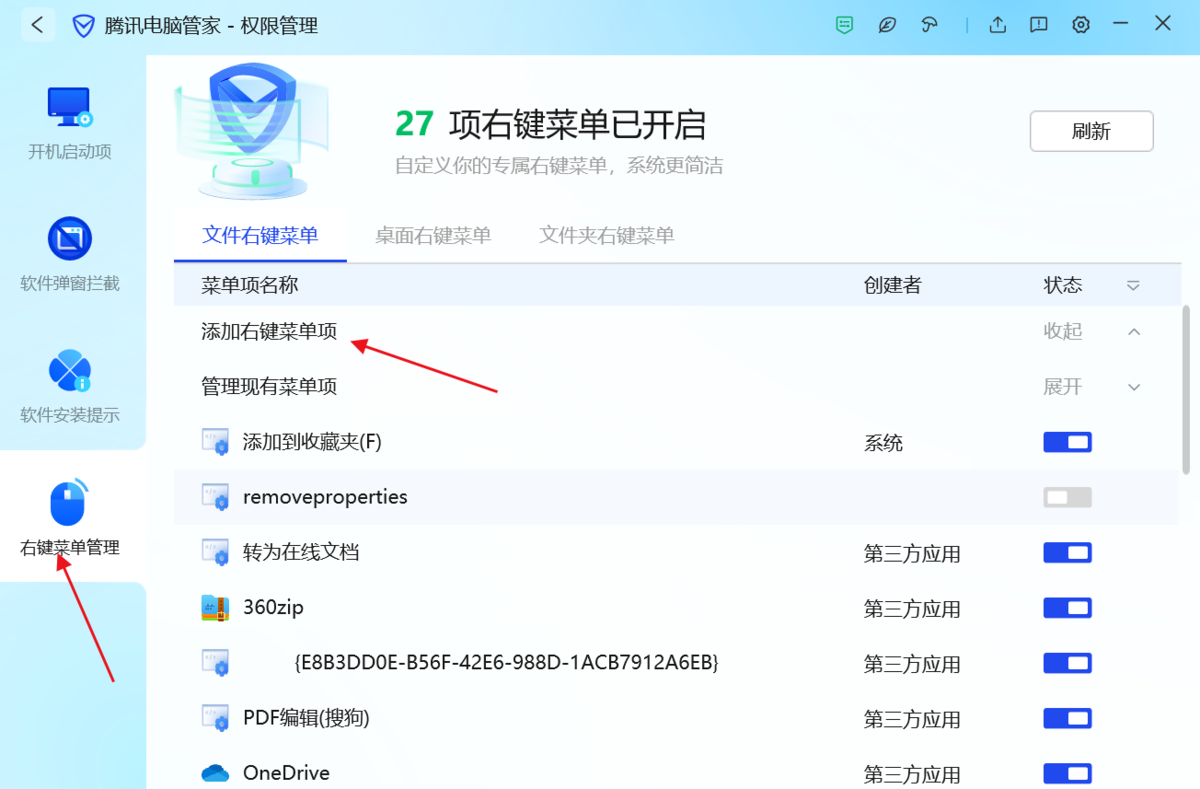Click the 自定义你的专属右键菜单 subtitle
The width and height of the screenshot is (1200, 789).
point(559,165)
